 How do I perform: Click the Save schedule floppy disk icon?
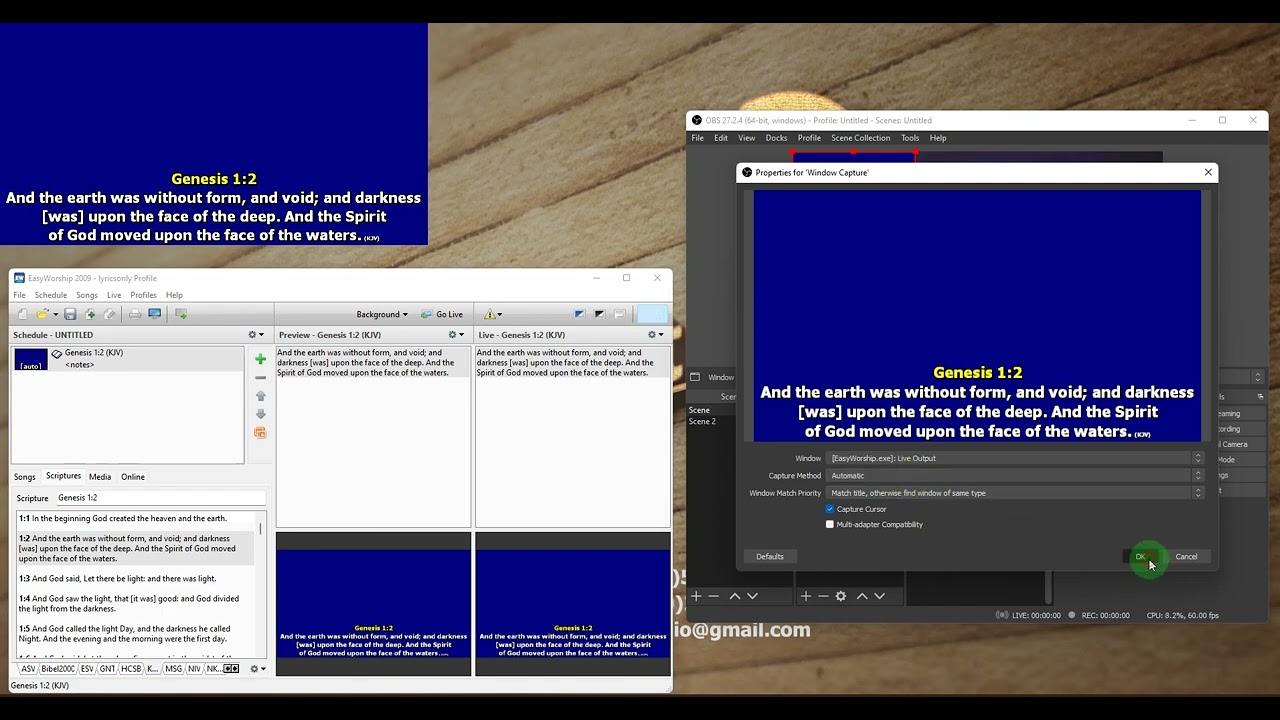click(70, 314)
